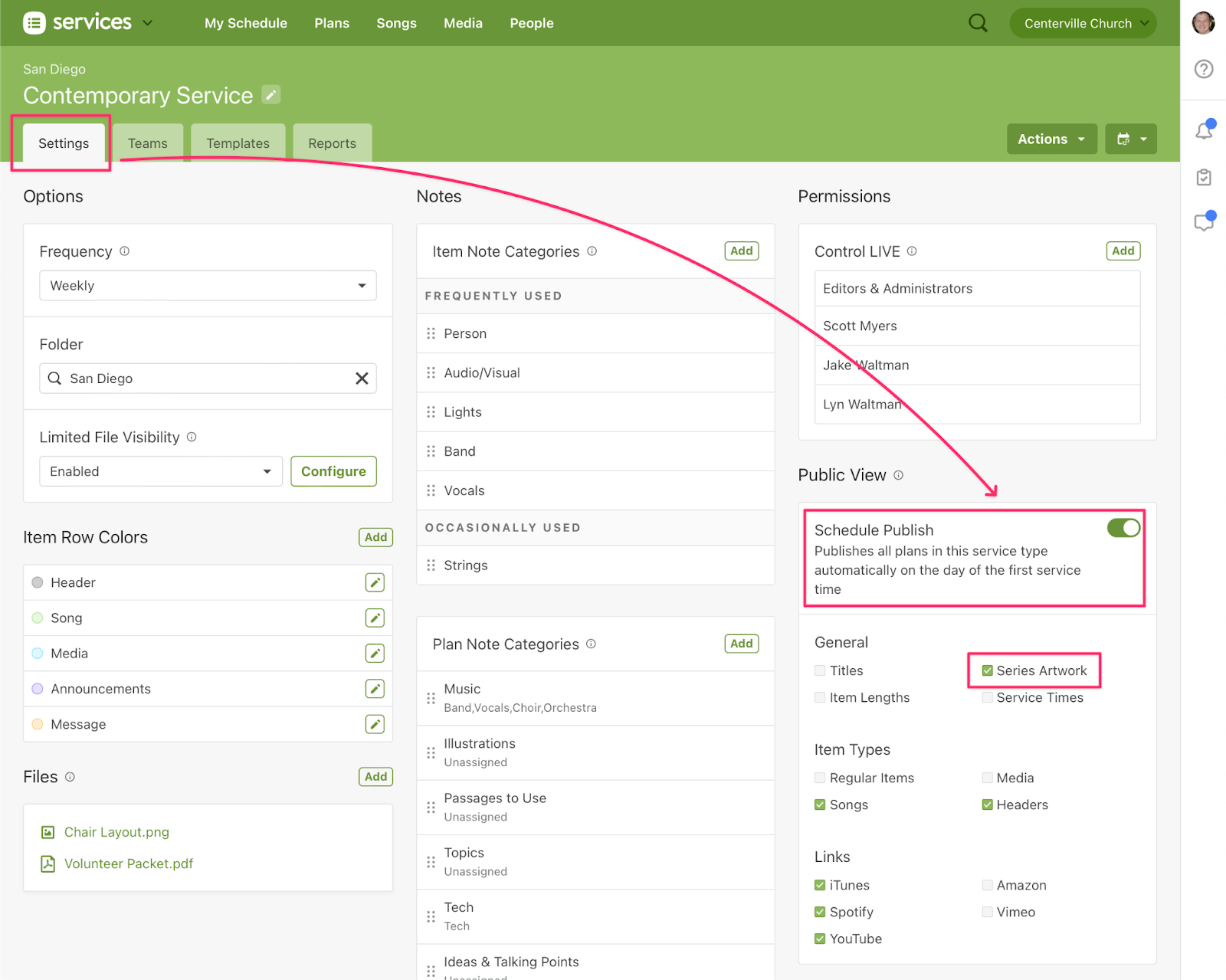Click the search magnifier icon in header

point(978,23)
